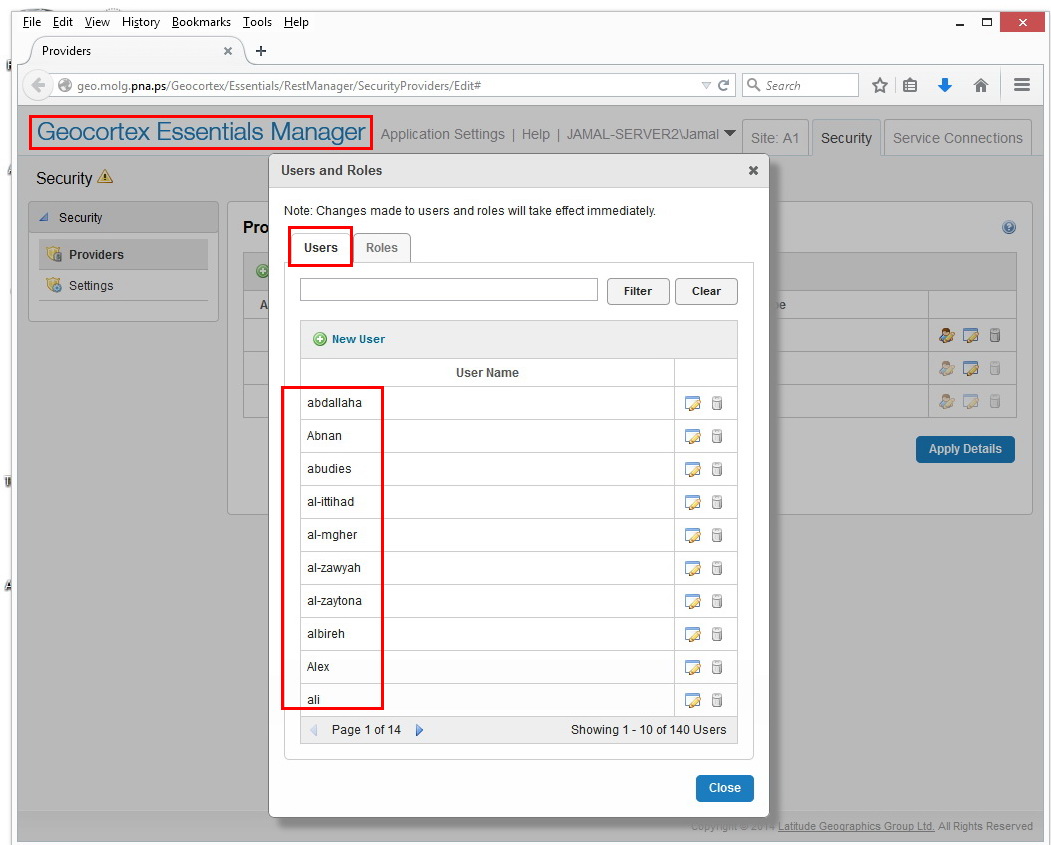This screenshot has height=845, width=1051.
Task: Switch to the Roles tab
Action: (381, 248)
